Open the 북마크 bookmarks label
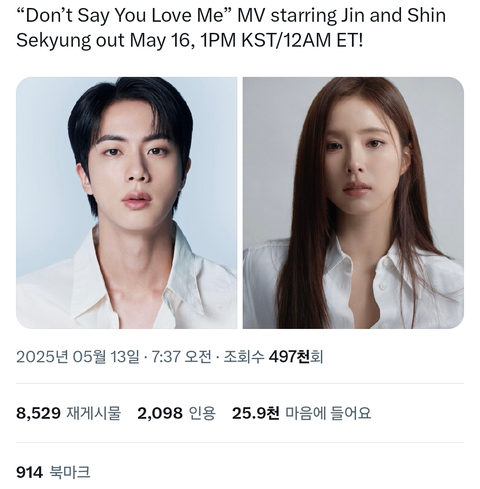 pyautogui.click(x=70, y=472)
